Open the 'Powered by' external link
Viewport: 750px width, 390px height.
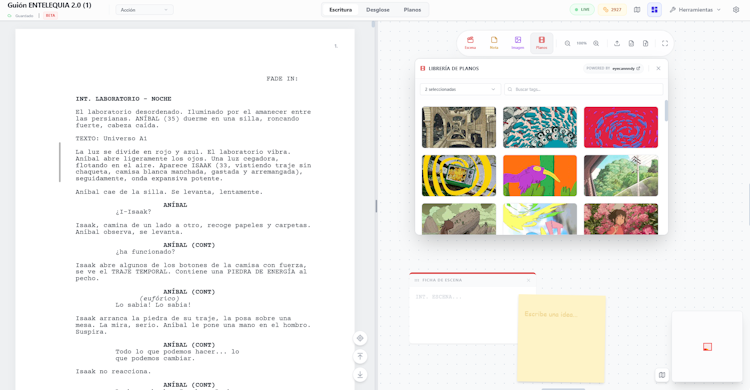(x=613, y=68)
